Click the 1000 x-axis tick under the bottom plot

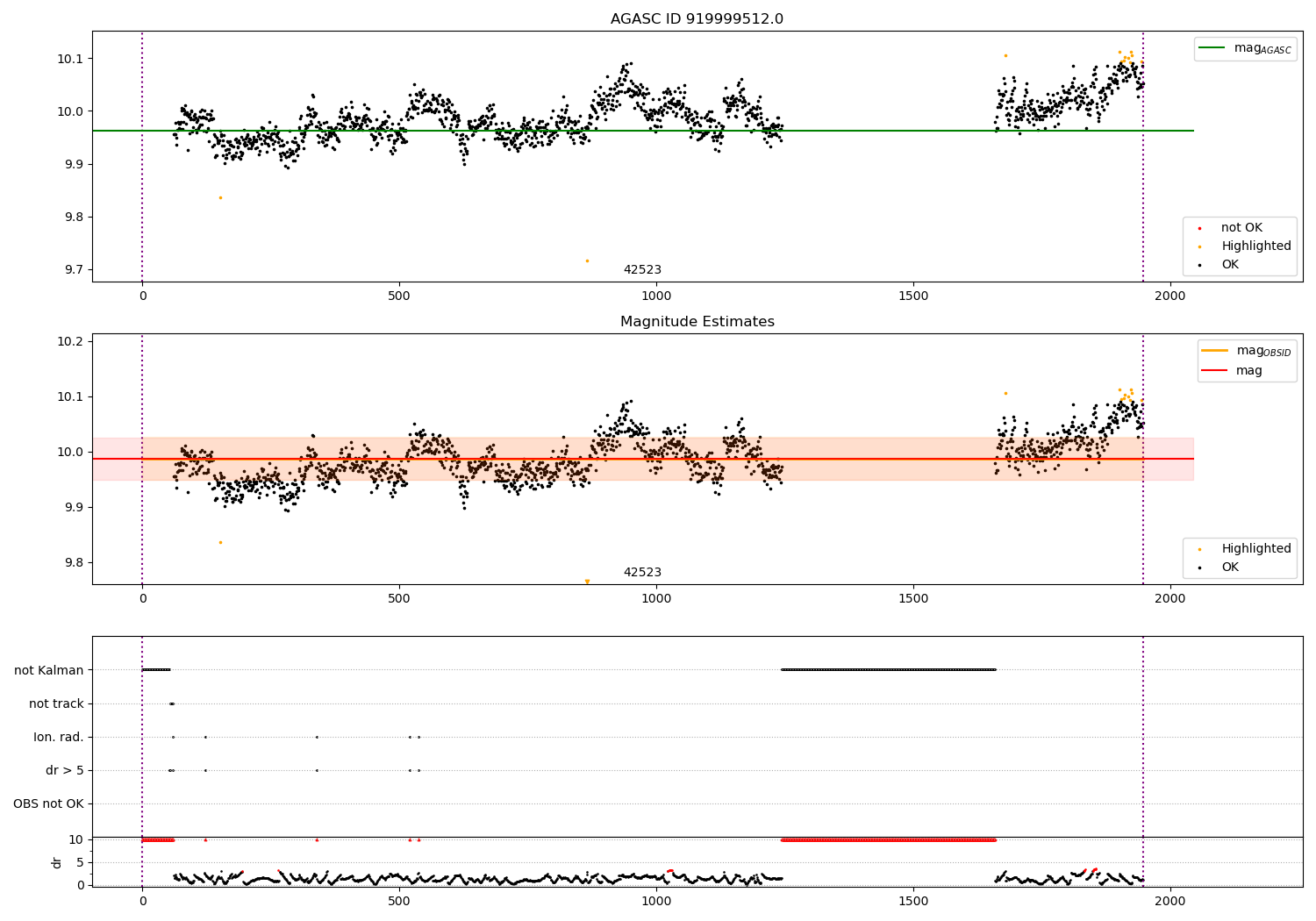tap(656, 901)
